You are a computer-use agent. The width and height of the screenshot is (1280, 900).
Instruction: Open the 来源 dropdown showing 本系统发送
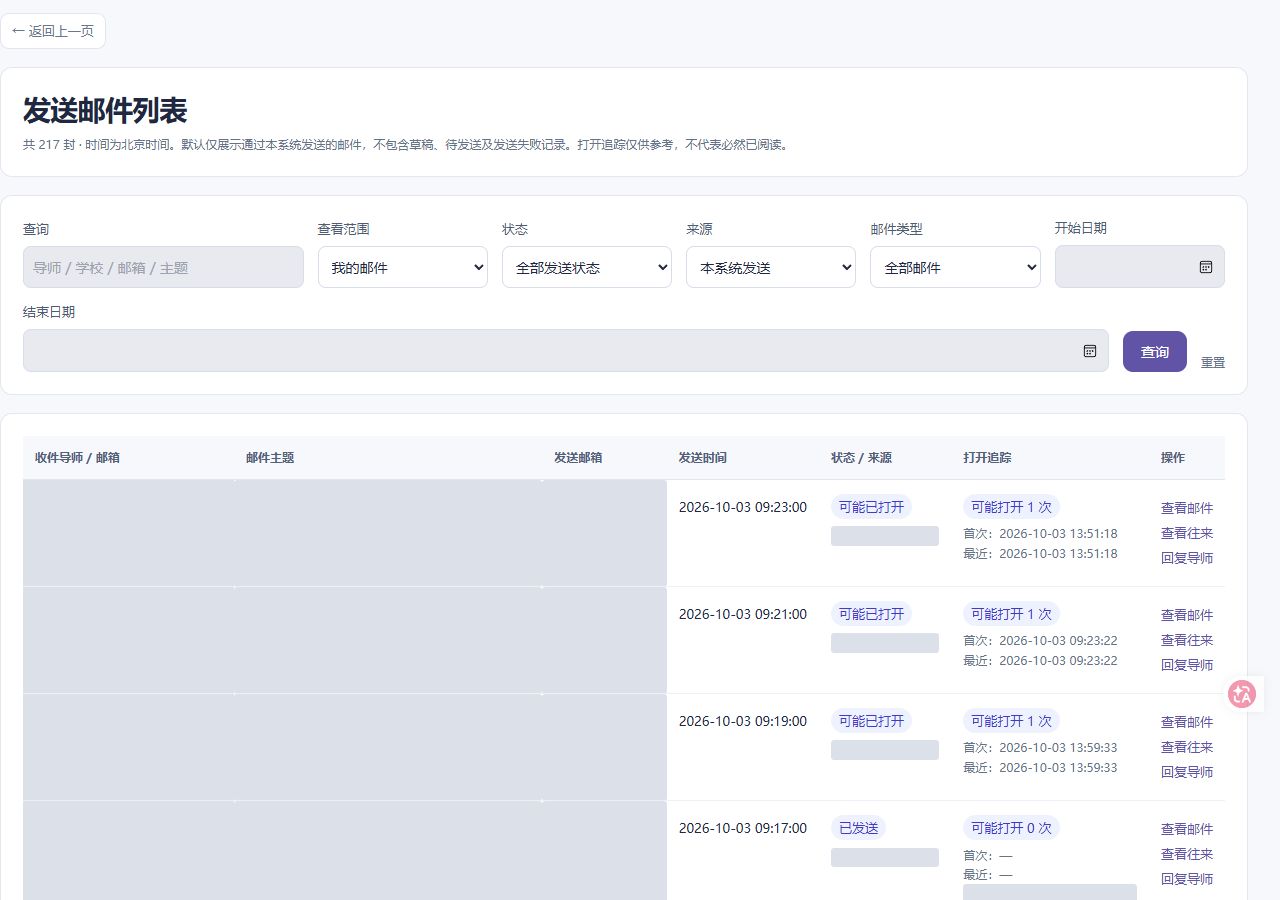[771, 267]
